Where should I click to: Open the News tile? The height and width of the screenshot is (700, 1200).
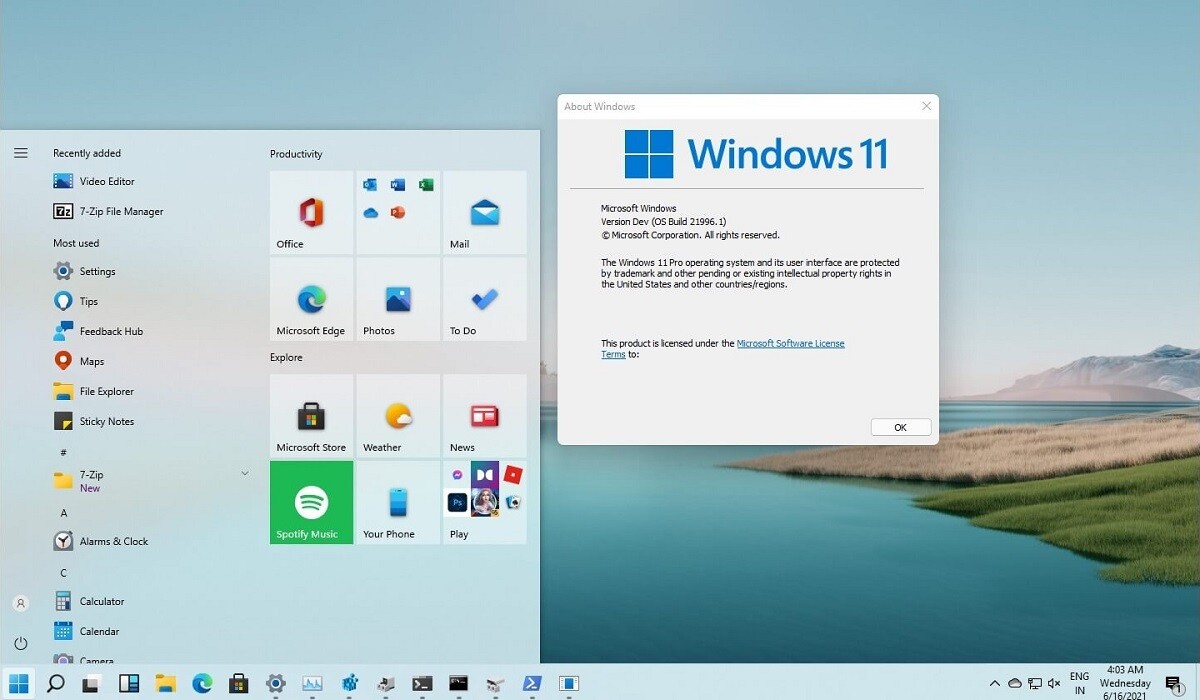(x=485, y=416)
